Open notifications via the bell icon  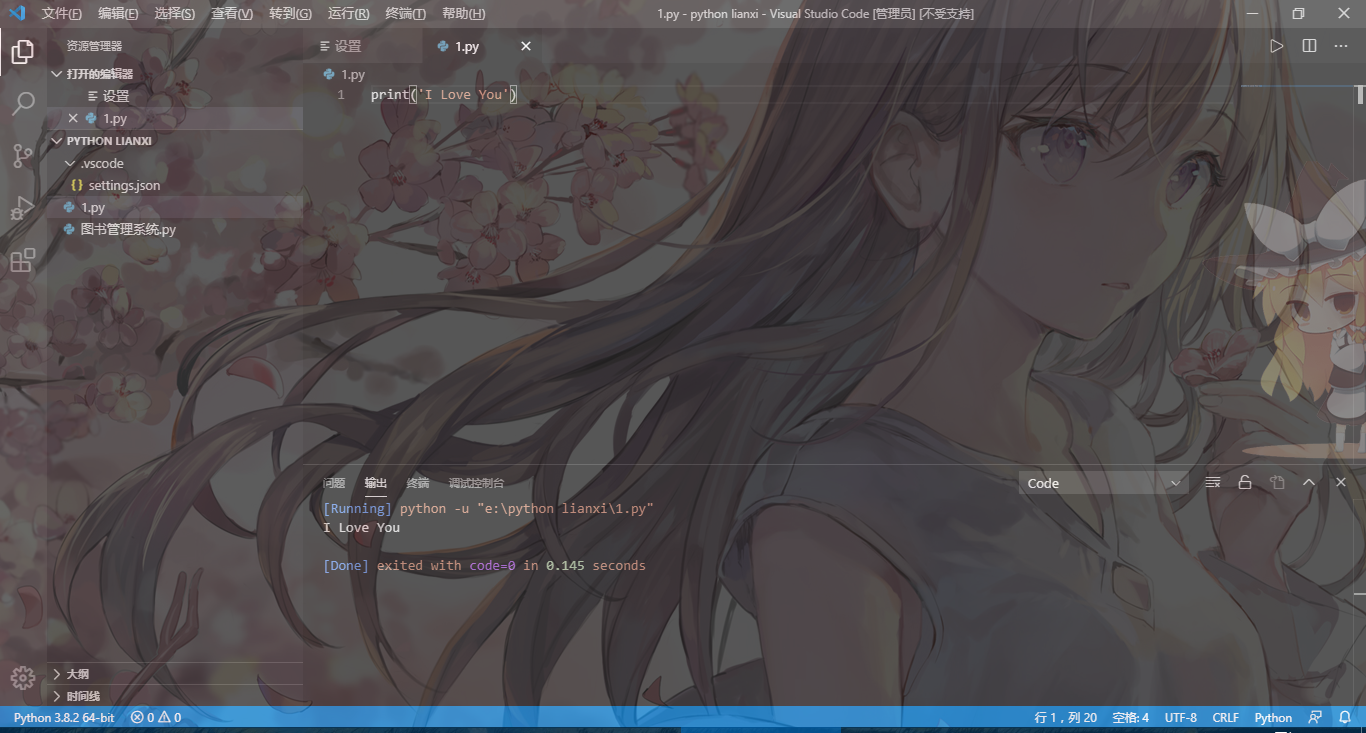point(1345,717)
